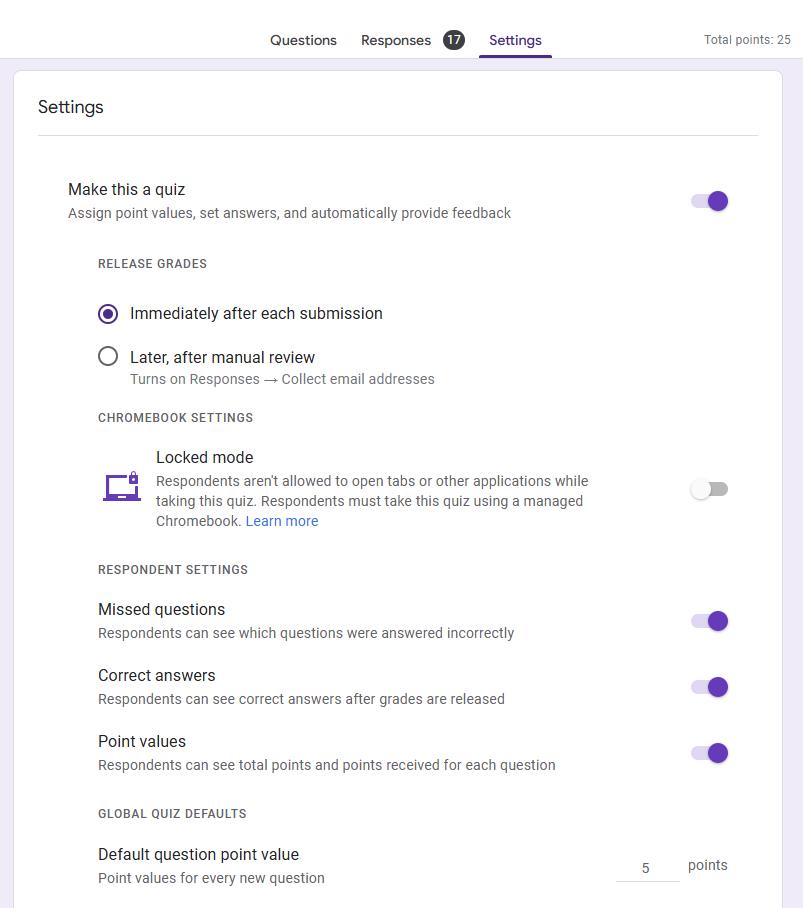Screen dimensions: 803x908
Task: Click the Missed questions label
Action: 161,609
